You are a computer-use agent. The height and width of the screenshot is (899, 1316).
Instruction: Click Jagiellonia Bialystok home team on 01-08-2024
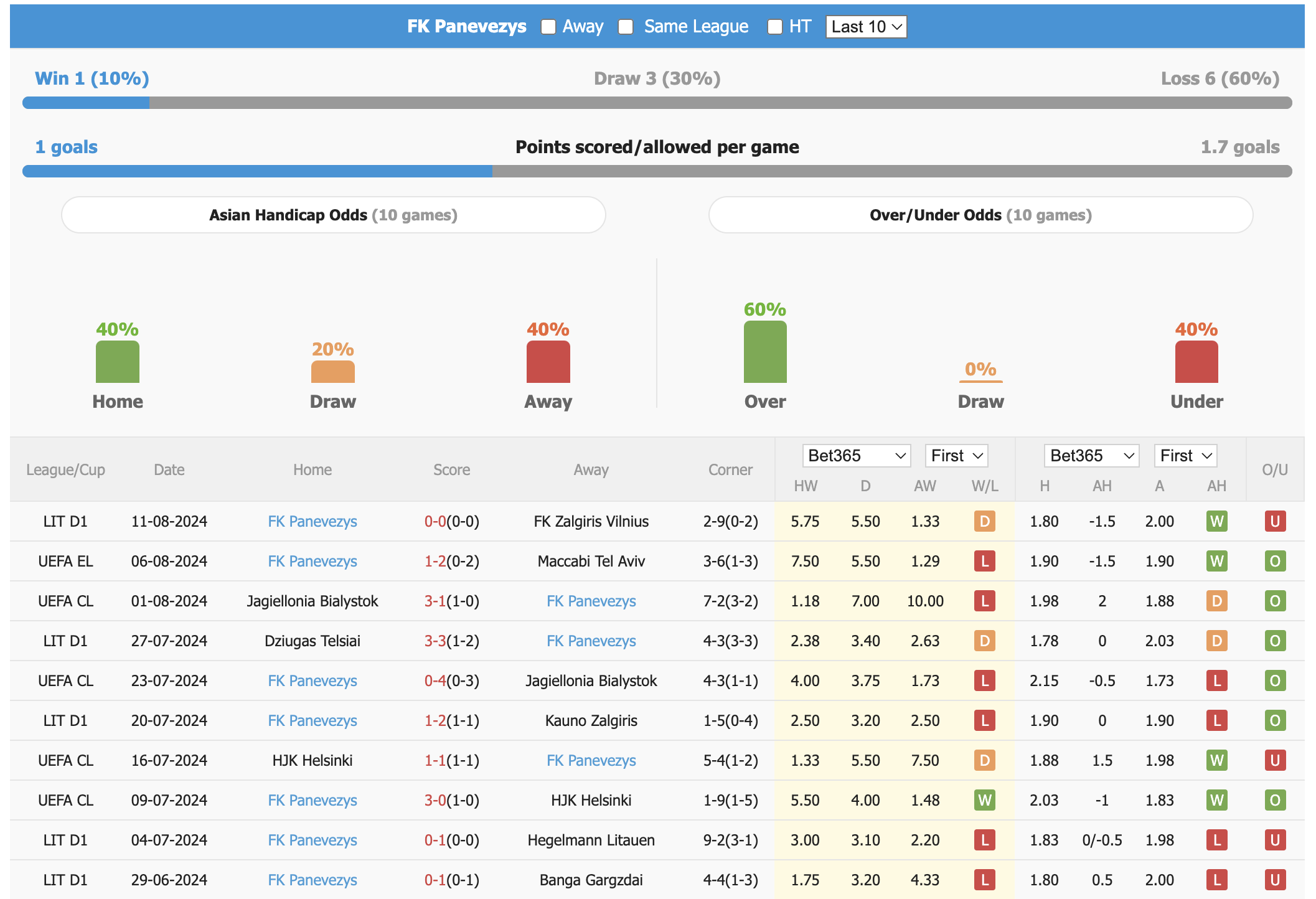tap(313, 601)
